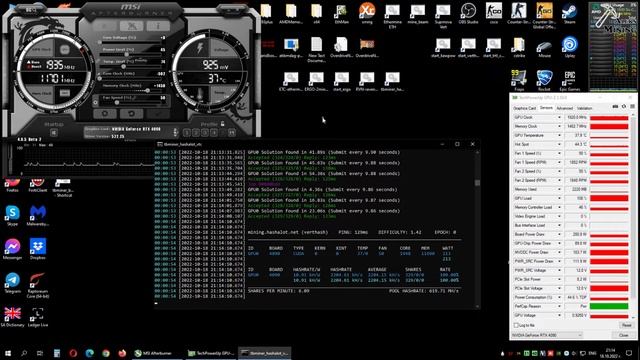
Task: Switch to GPU-Z Validation tab
Action: 584,108
